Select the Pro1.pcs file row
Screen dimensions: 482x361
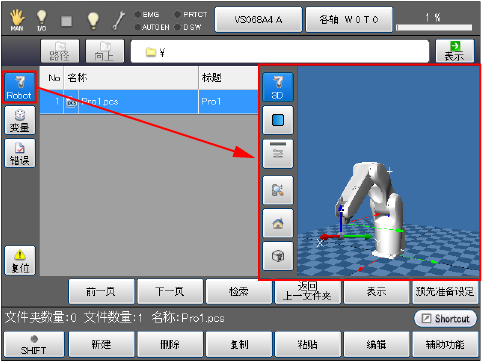click(x=149, y=102)
